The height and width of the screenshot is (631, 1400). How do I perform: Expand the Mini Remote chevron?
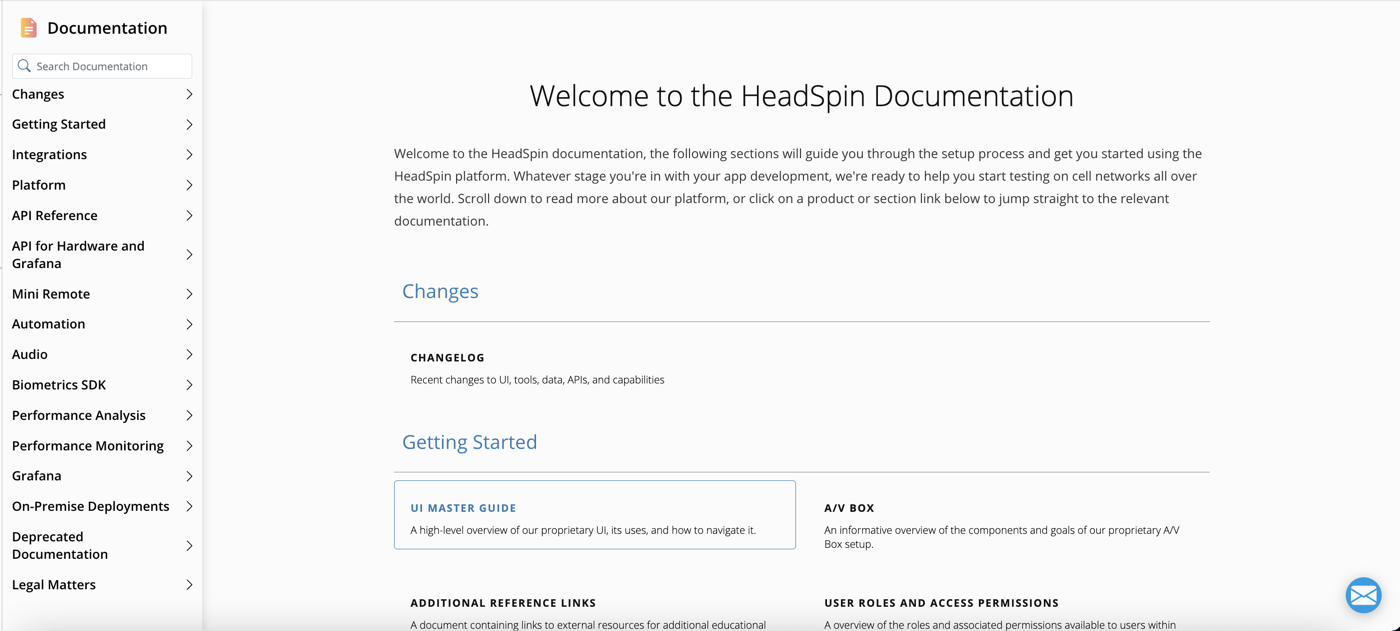coord(189,294)
